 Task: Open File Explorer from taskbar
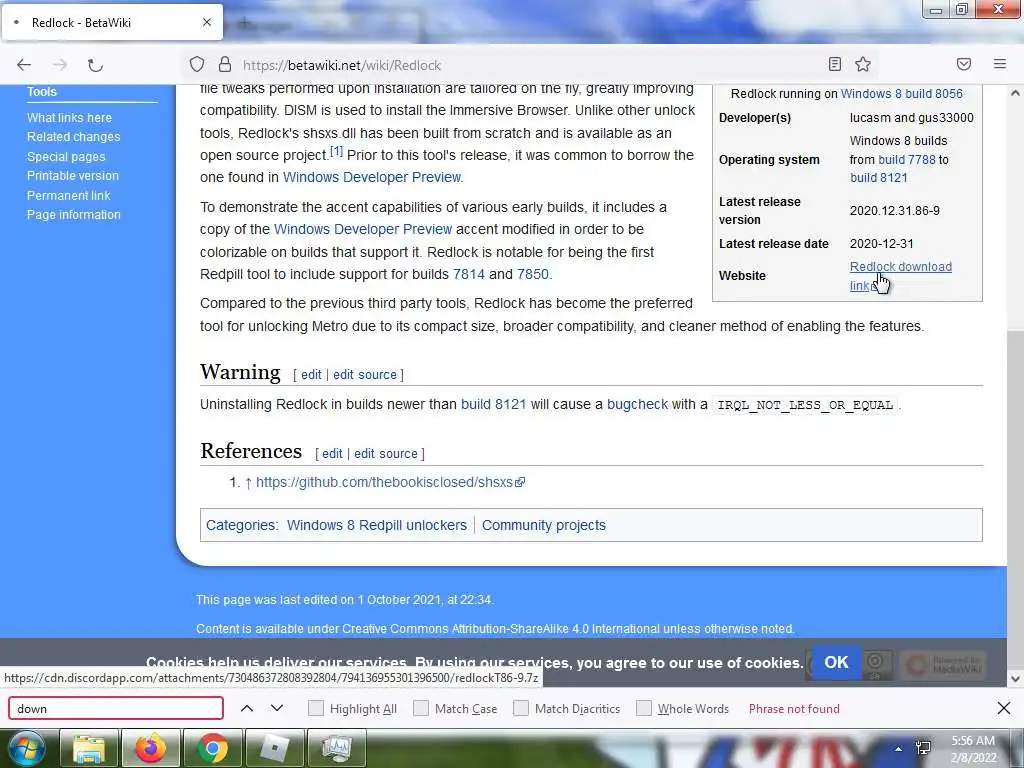89,748
